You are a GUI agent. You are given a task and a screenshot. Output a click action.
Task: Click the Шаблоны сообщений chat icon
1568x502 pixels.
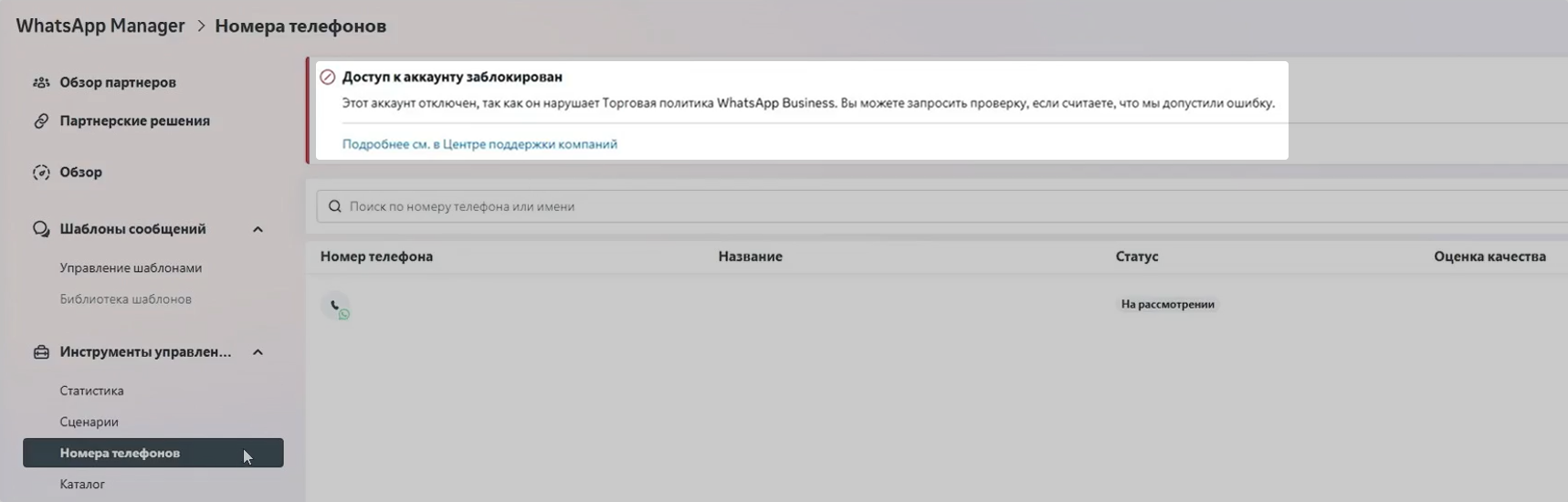pos(41,229)
